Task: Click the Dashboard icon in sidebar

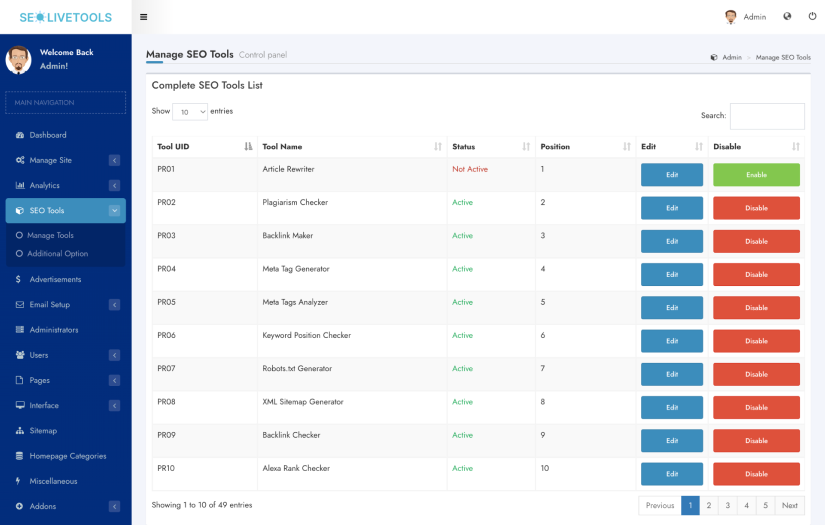Action: point(20,135)
